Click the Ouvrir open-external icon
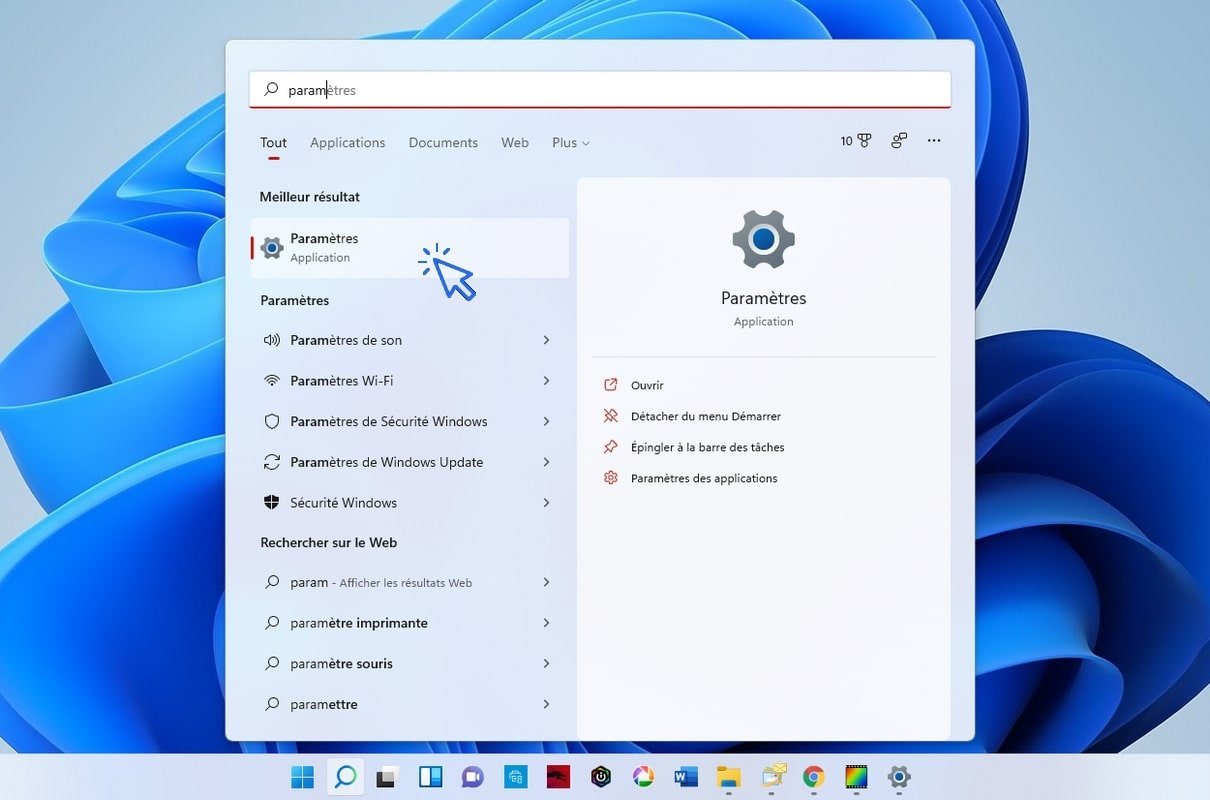The height and width of the screenshot is (800, 1210). pyautogui.click(x=611, y=385)
